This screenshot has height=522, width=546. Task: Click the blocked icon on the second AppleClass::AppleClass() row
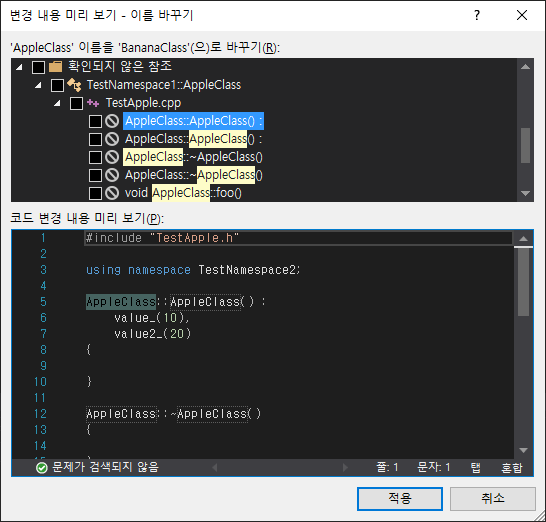pyautogui.click(x=112, y=139)
